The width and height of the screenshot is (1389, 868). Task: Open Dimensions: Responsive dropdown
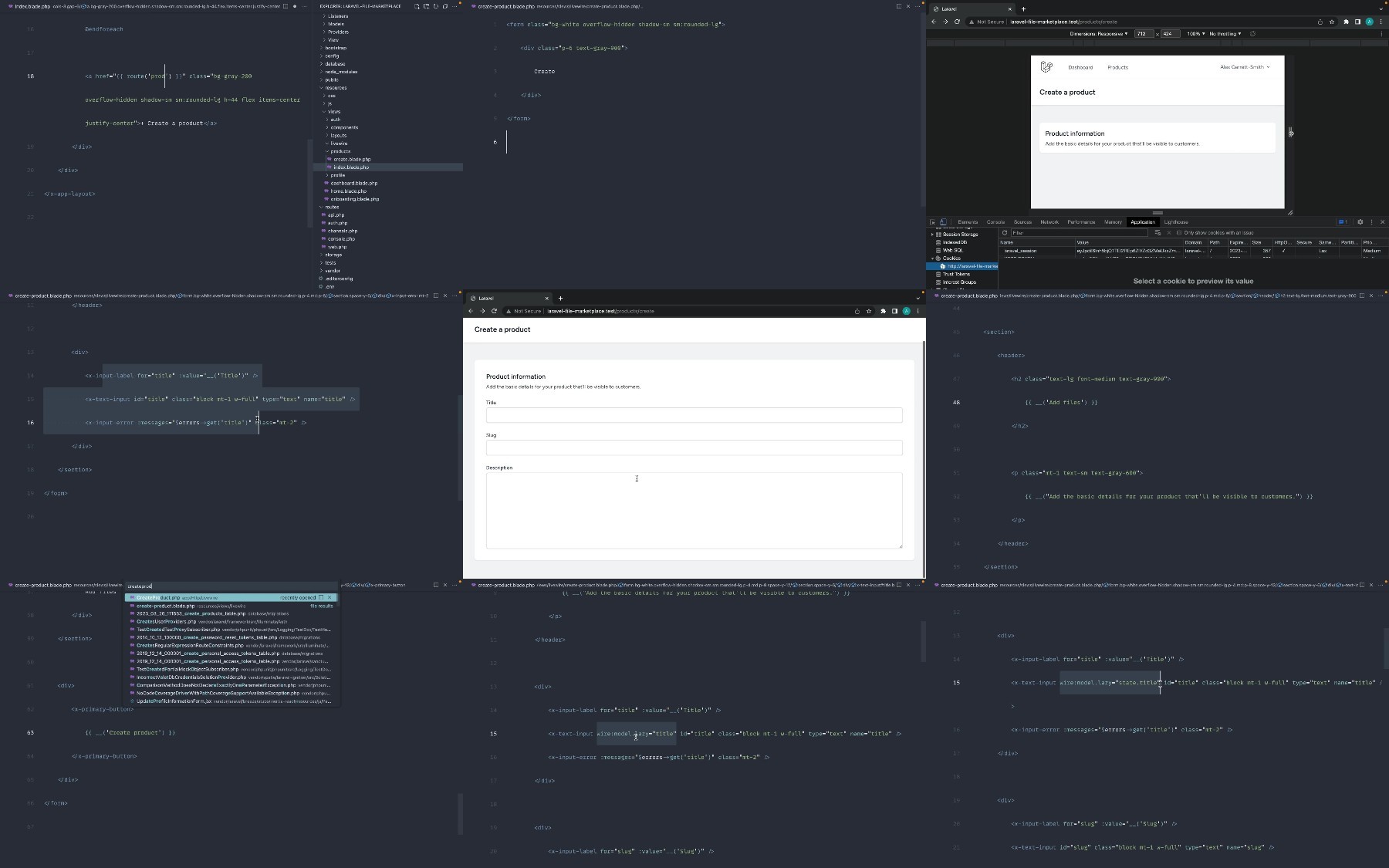click(1098, 34)
